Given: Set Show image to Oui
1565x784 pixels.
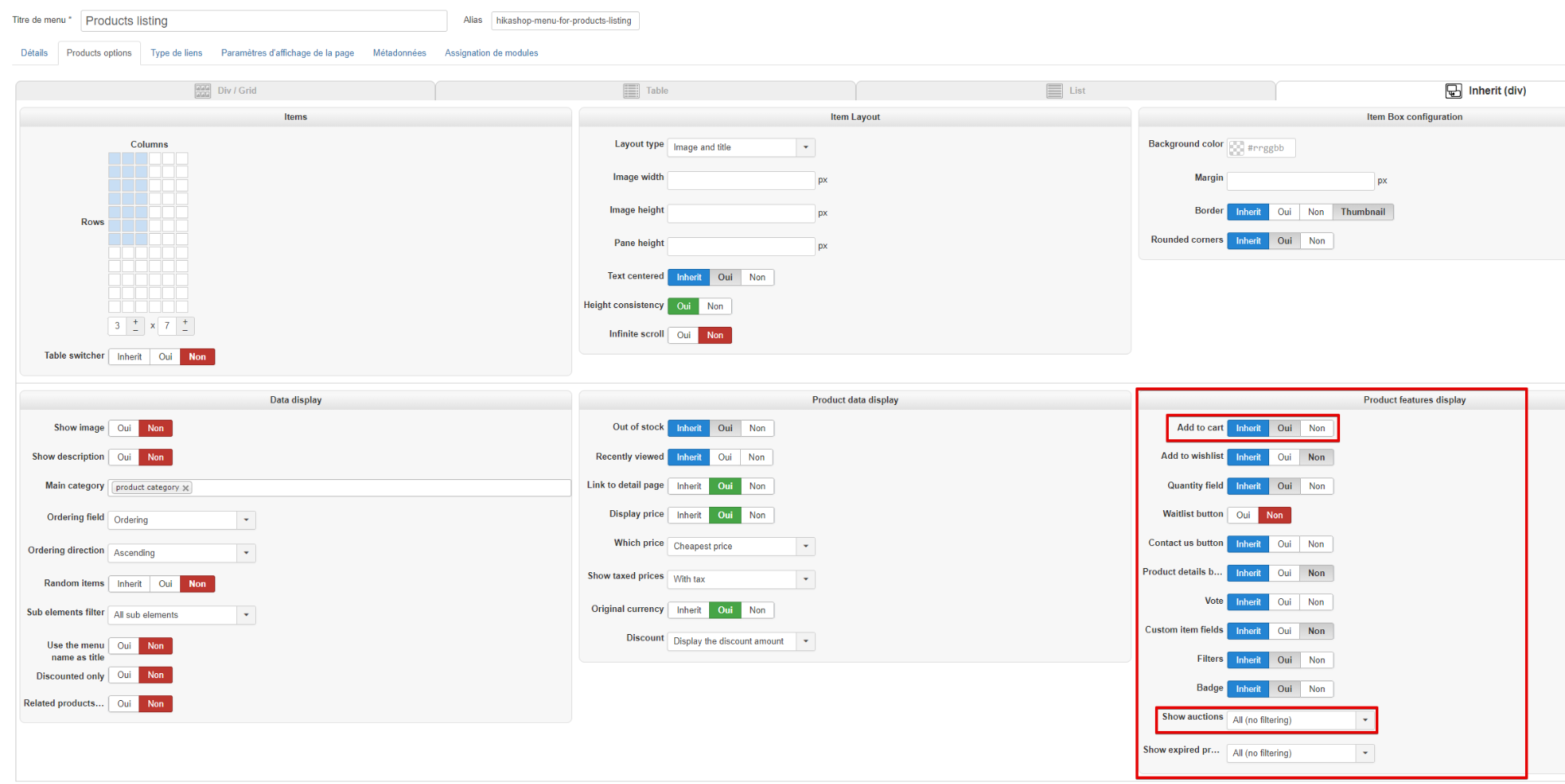Looking at the screenshot, I should (124, 429).
